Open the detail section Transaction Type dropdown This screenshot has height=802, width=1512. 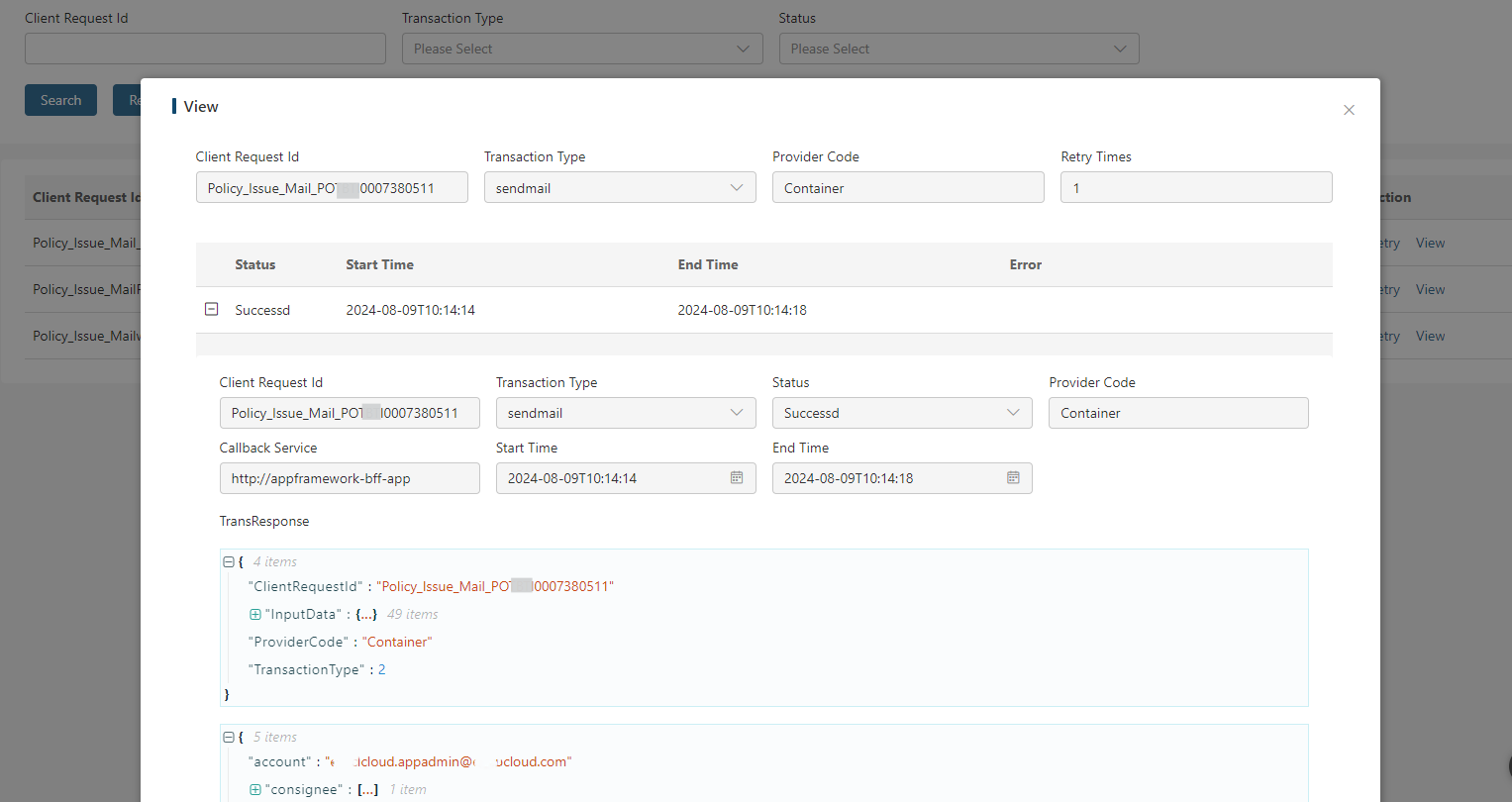coord(625,413)
